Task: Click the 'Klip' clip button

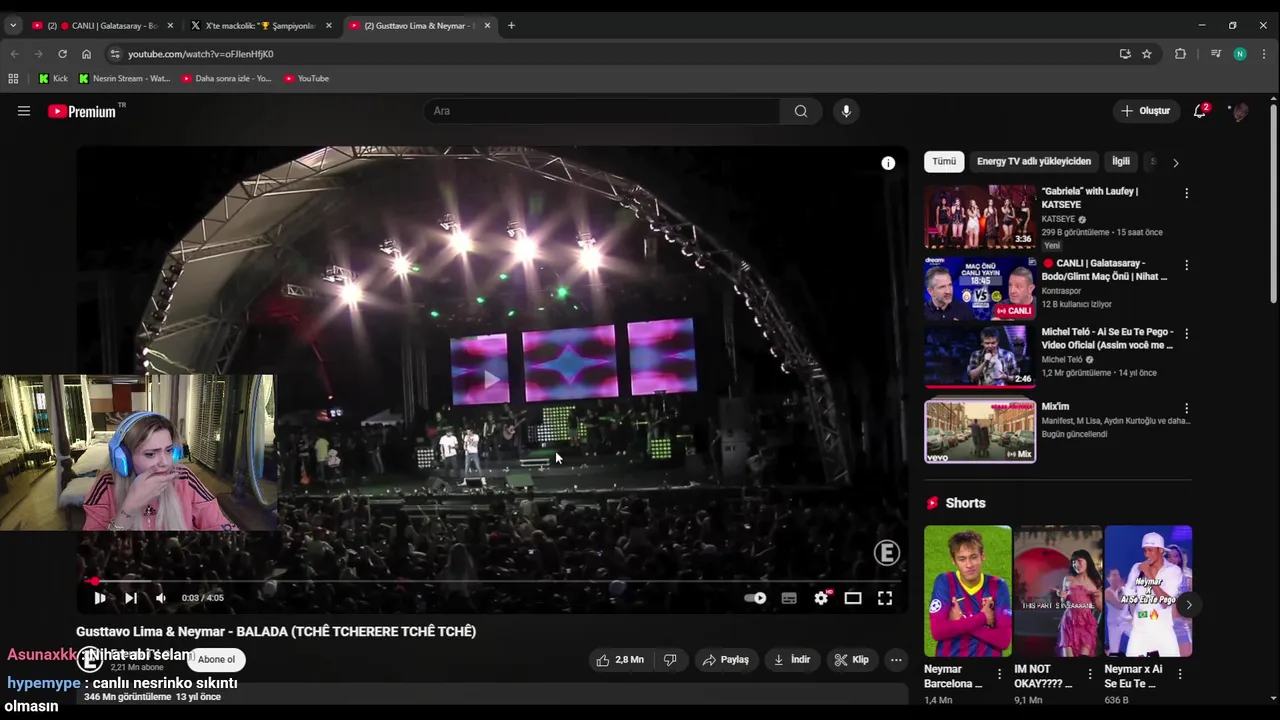Action: click(x=852, y=660)
